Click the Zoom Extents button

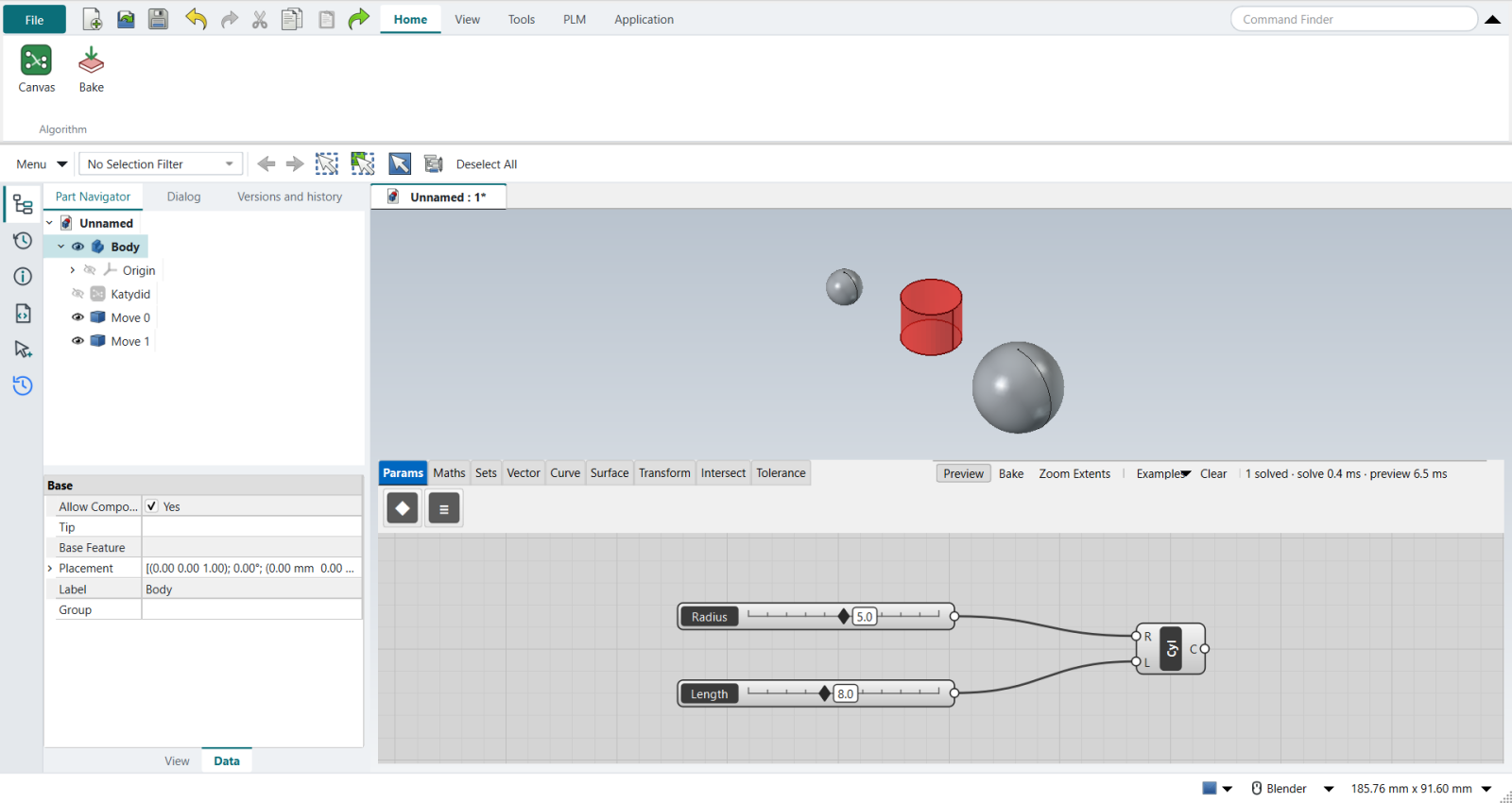1074,474
